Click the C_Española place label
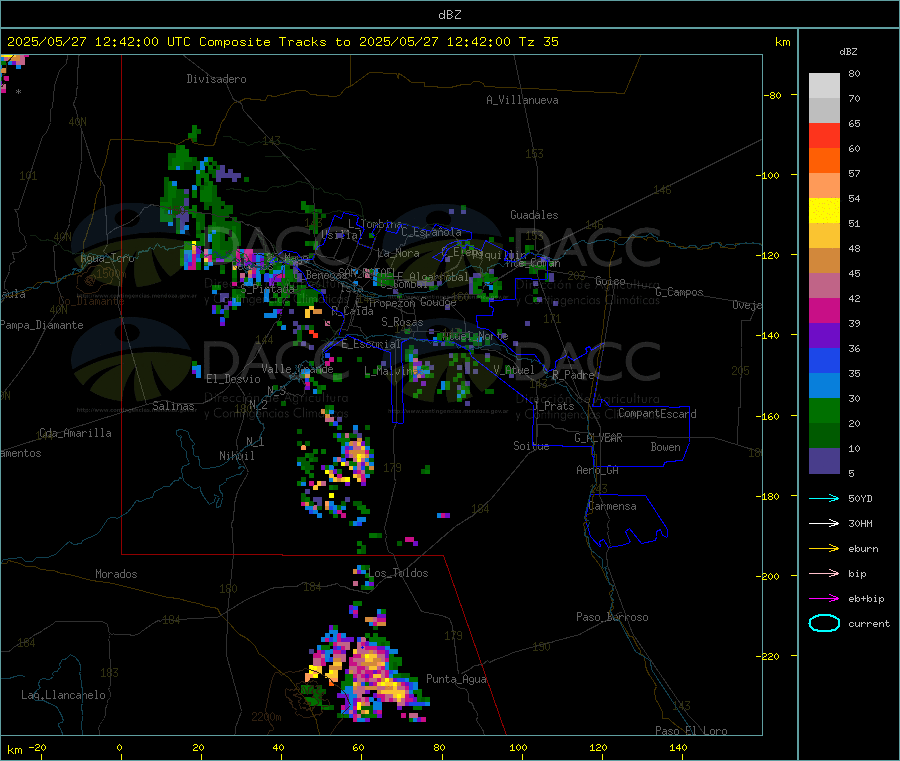This screenshot has height=761, width=900. point(431,232)
